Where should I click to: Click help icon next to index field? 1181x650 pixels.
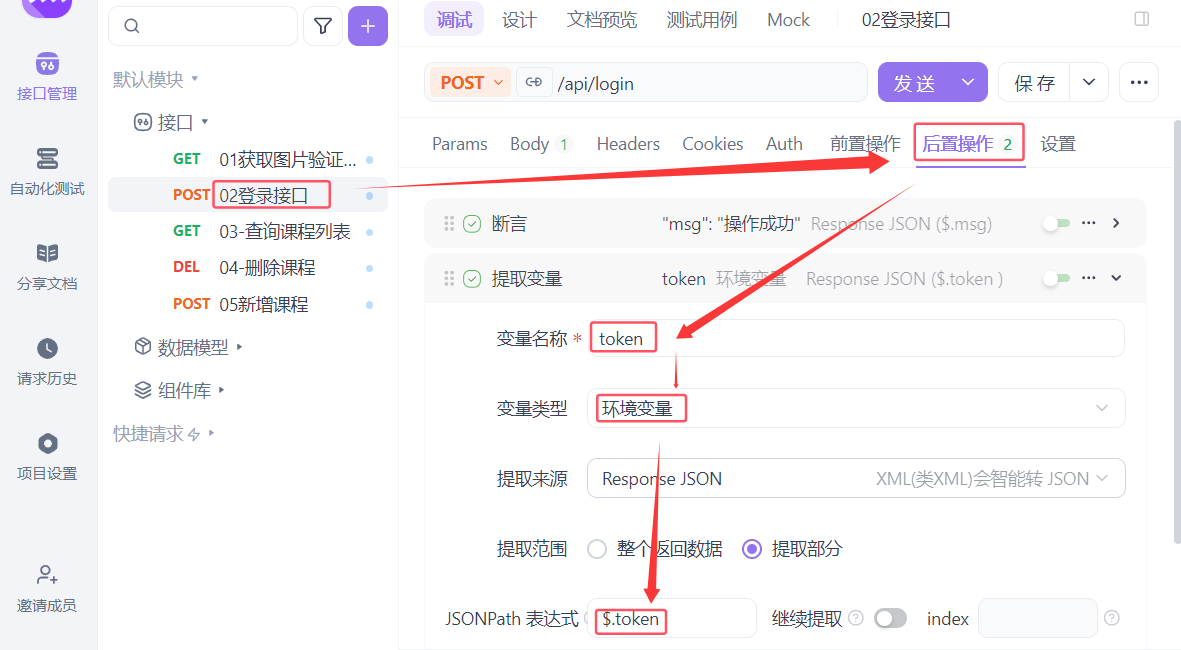coord(1111,618)
